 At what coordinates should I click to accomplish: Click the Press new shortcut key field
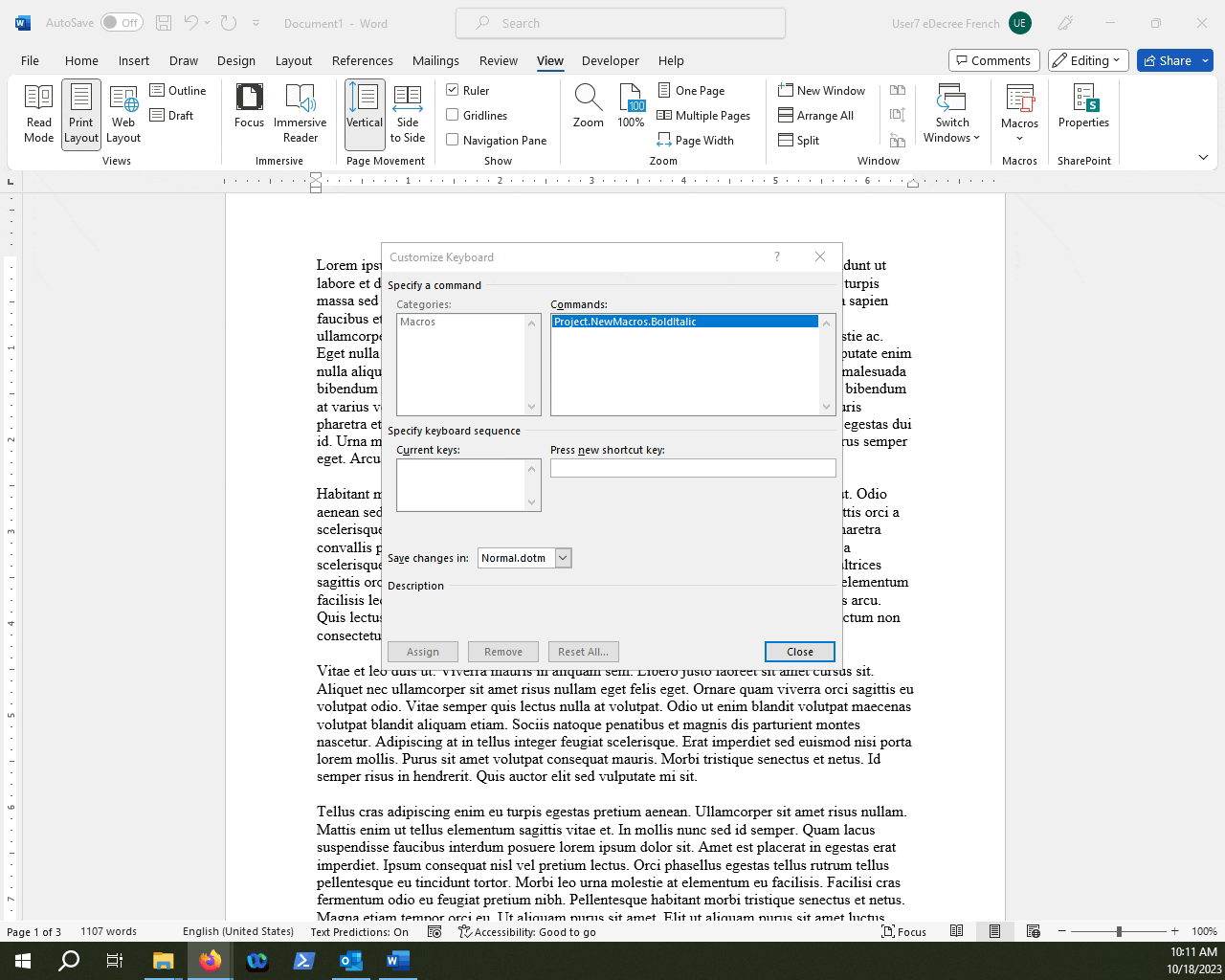pyautogui.click(x=693, y=468)
